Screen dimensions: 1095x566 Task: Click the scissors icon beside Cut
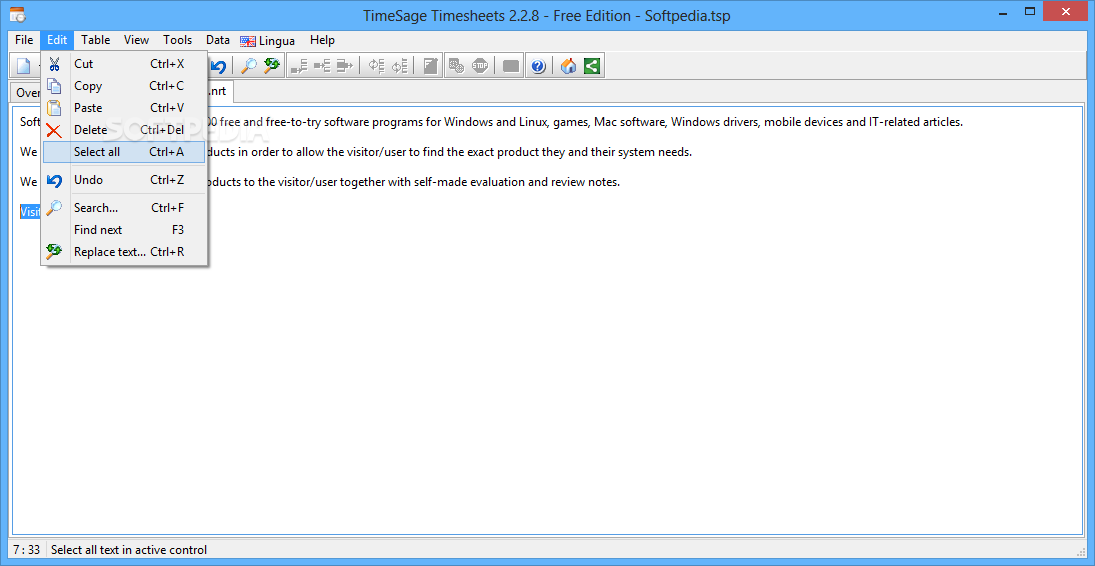click(54, 64)
